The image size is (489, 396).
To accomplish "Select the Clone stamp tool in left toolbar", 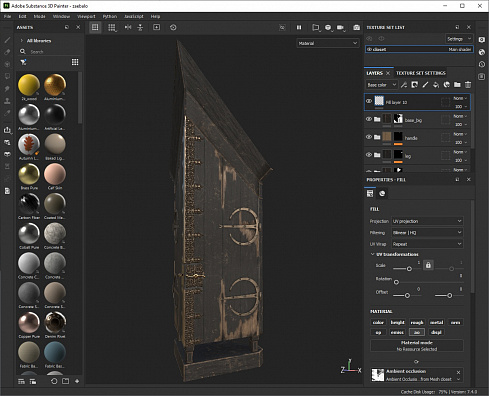I will [7, 101].
